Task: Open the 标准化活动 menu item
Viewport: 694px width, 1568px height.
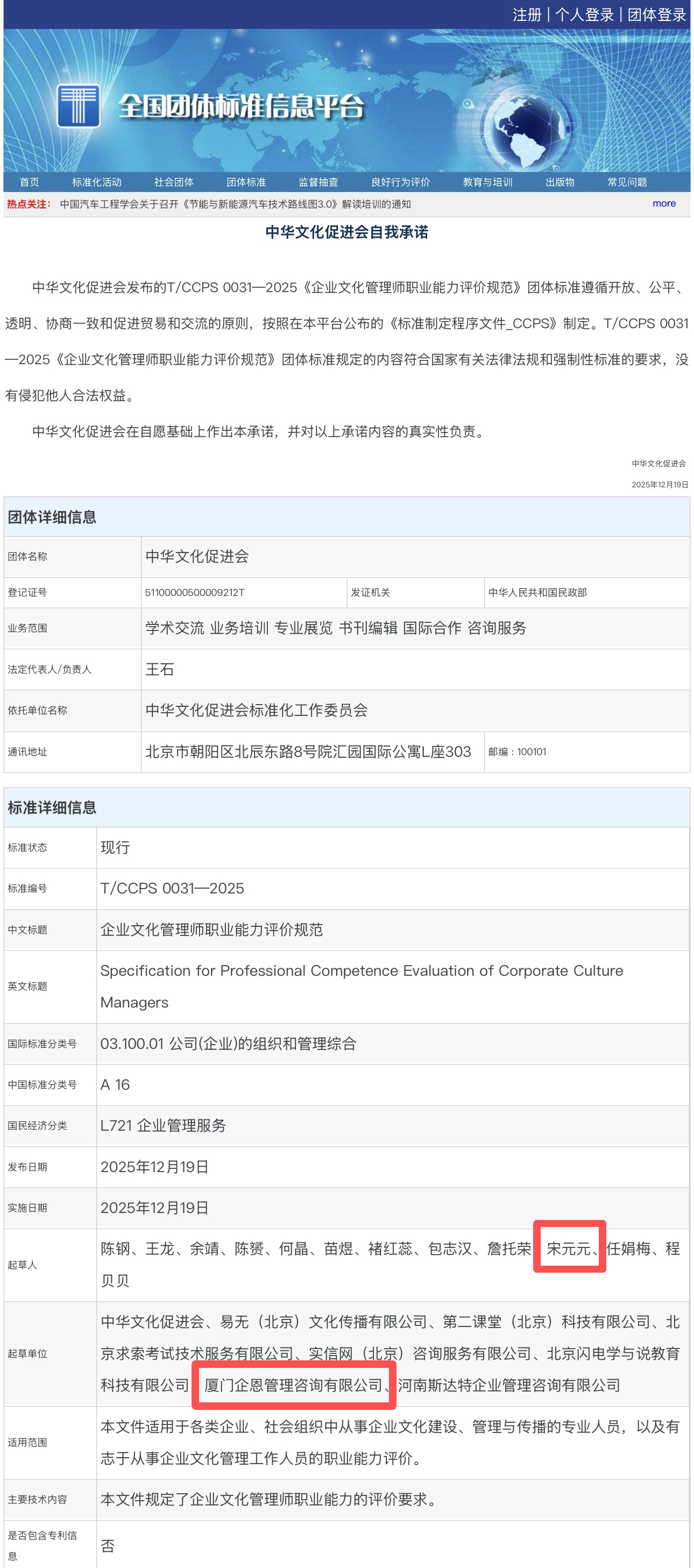Action: point(97,182)
